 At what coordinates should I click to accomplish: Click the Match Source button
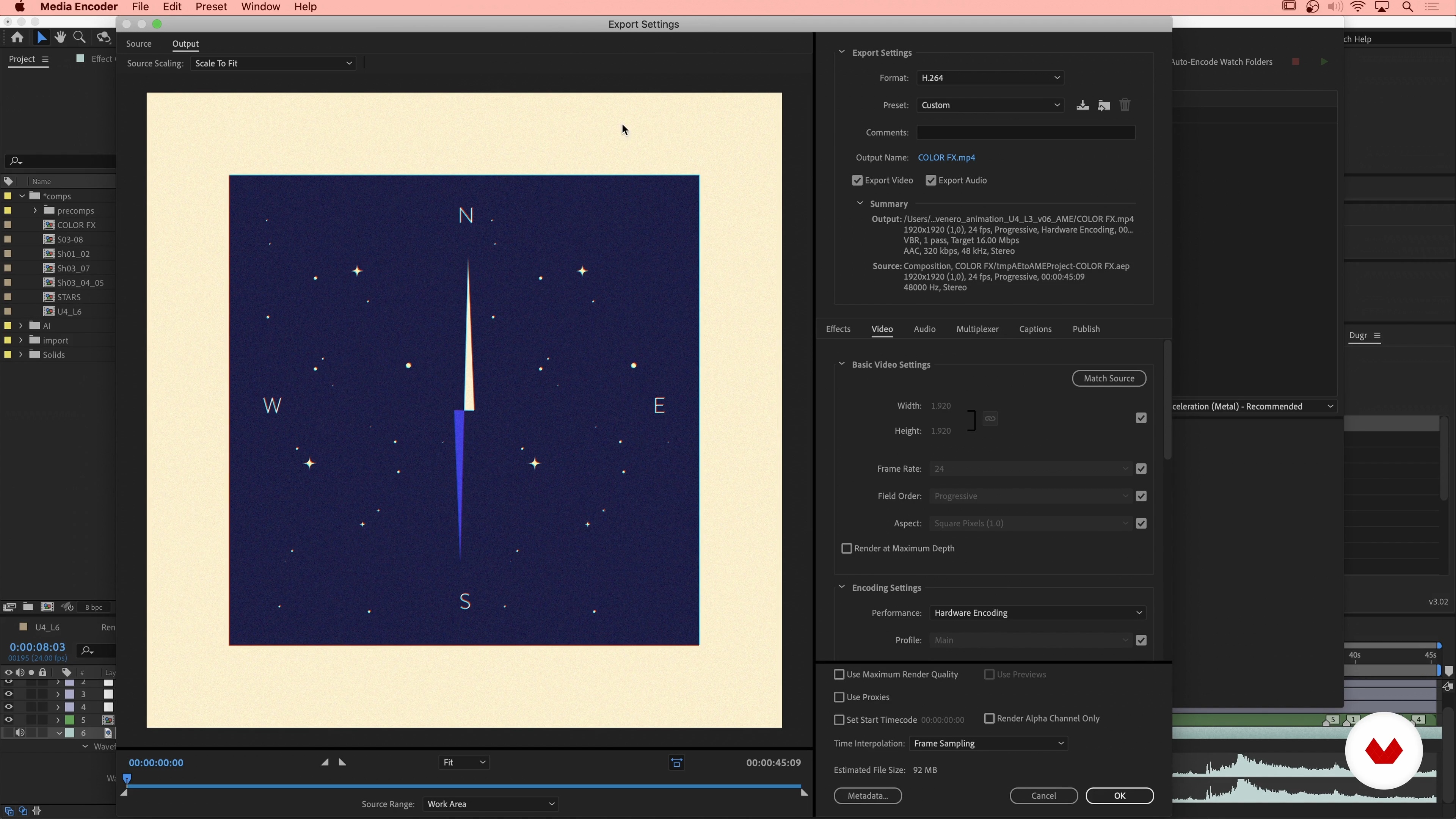(1109, 379)
